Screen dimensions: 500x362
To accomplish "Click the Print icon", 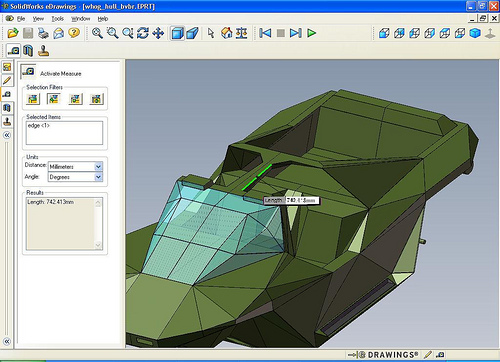I will click(x=43, y=33).
